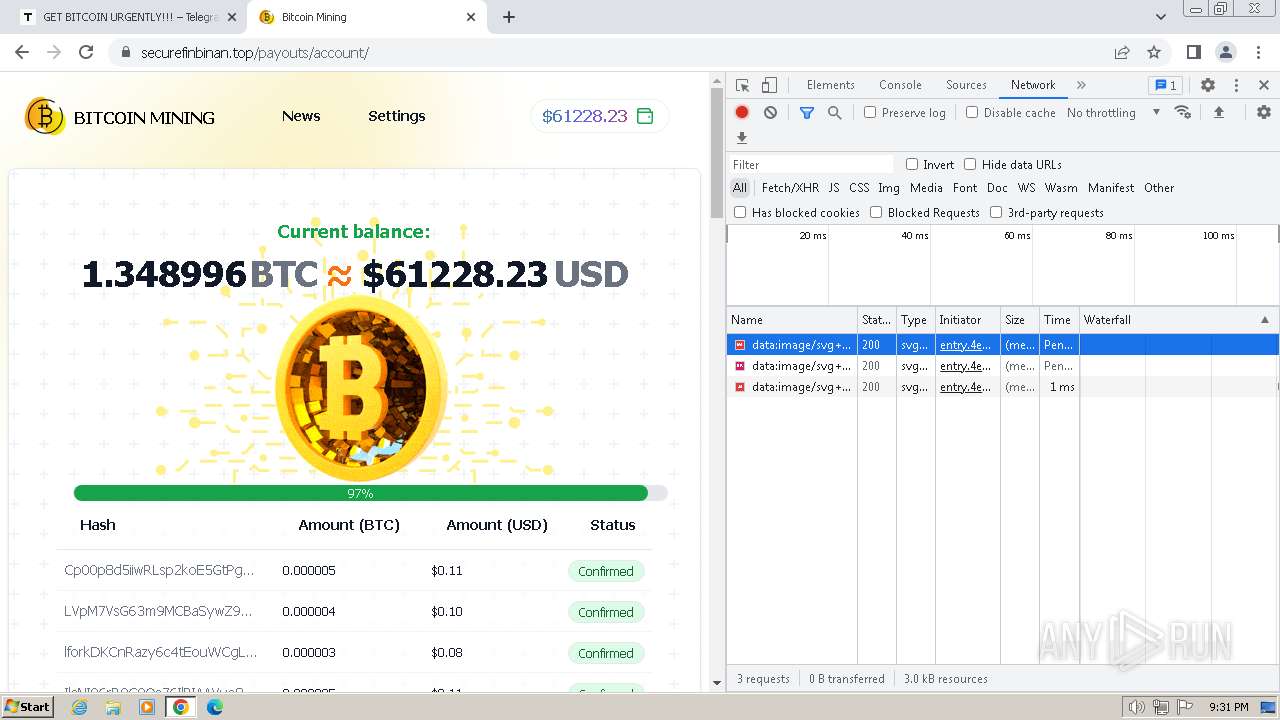The image size is (1280, 720).
Task: Open the No throttling dropdown
Action: pos(1113,113)
